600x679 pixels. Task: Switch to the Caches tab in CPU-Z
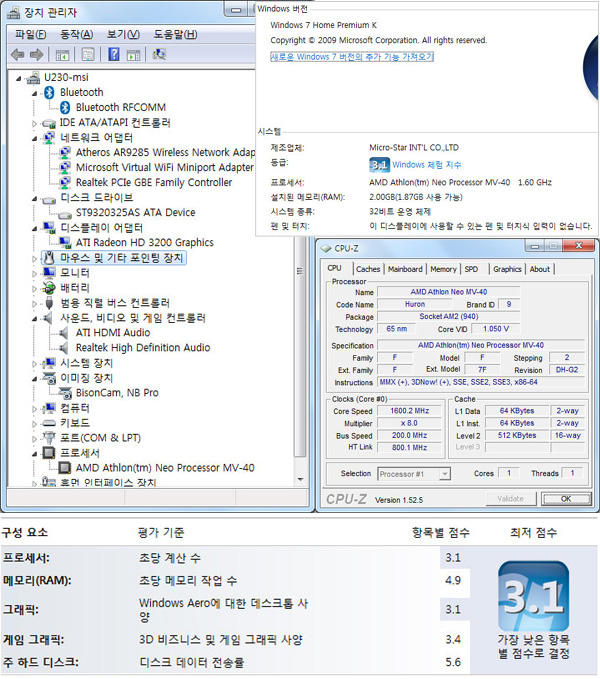(x=368, y=269)
